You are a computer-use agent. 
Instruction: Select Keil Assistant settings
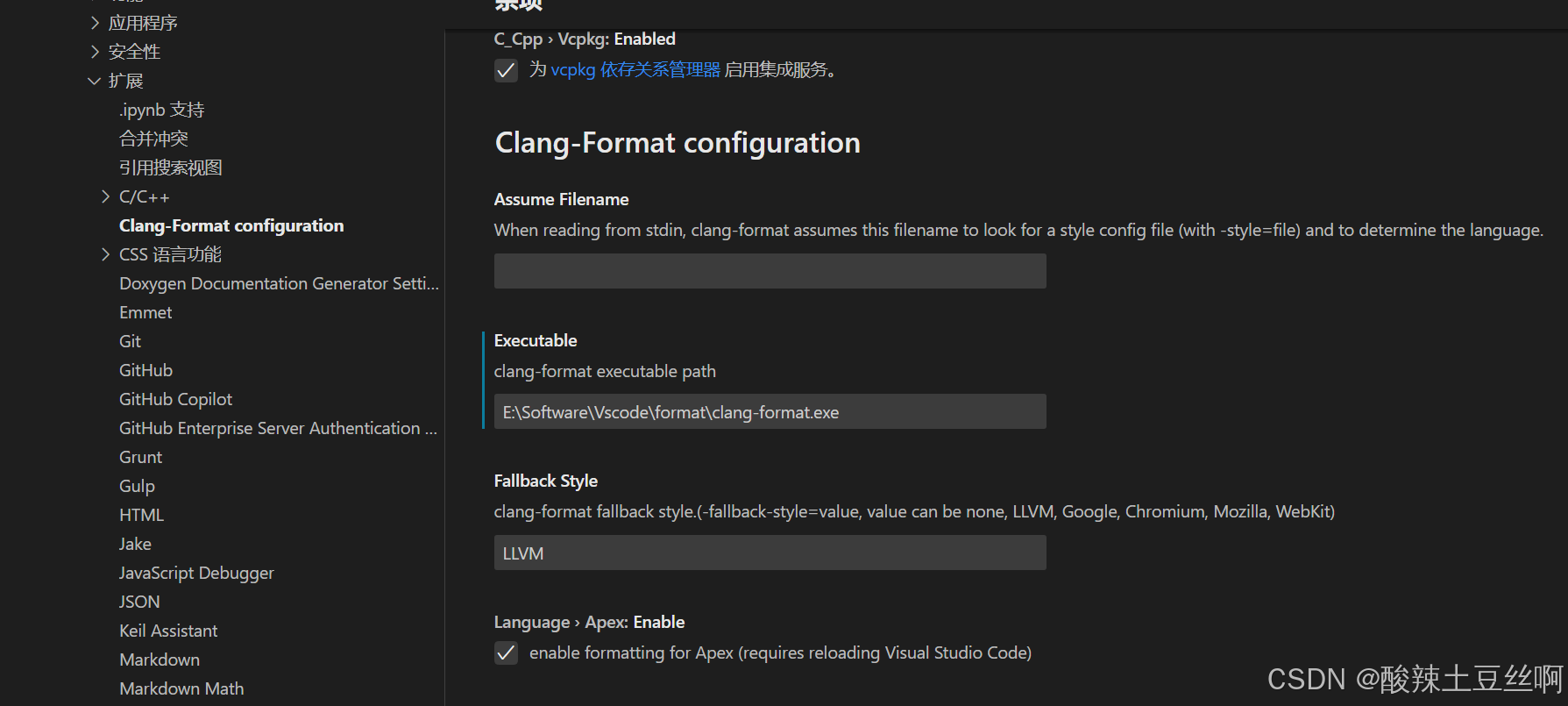pos(168,631)
